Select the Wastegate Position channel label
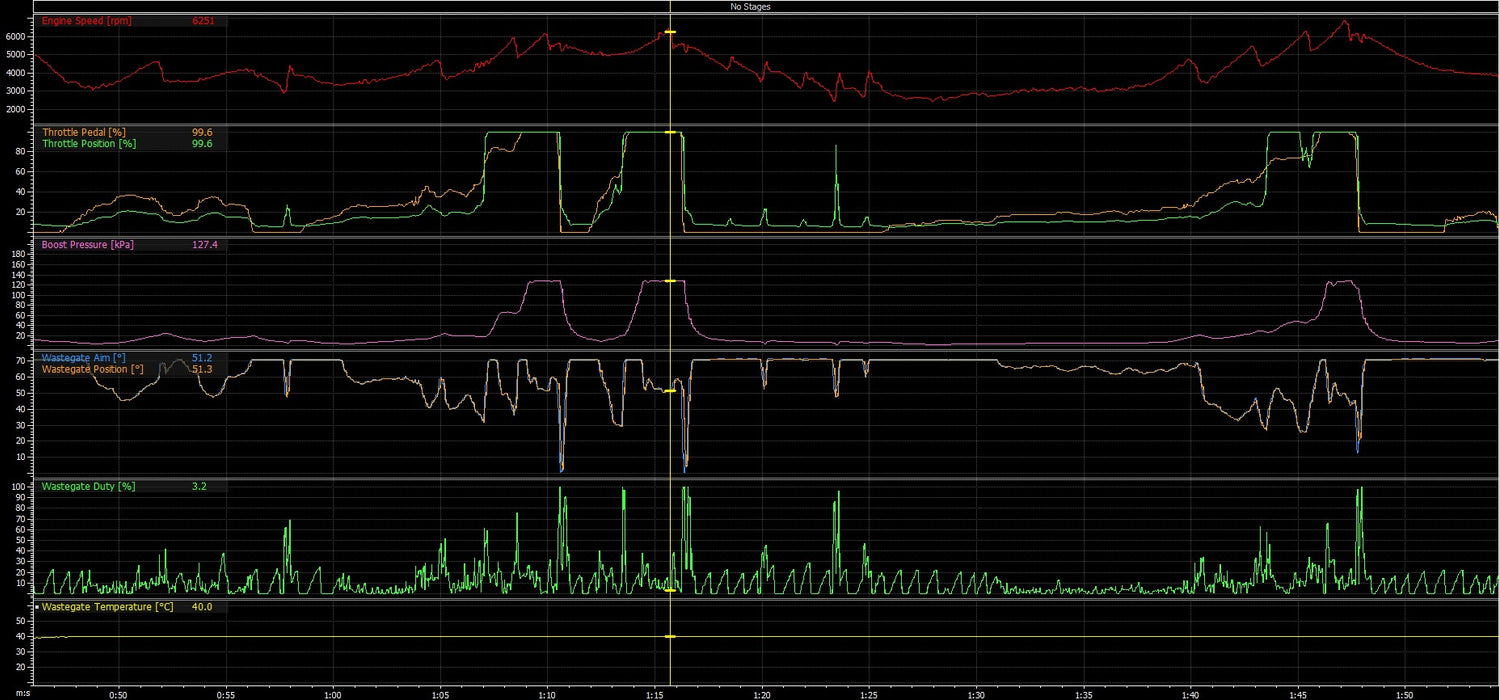 pos(91,369)
